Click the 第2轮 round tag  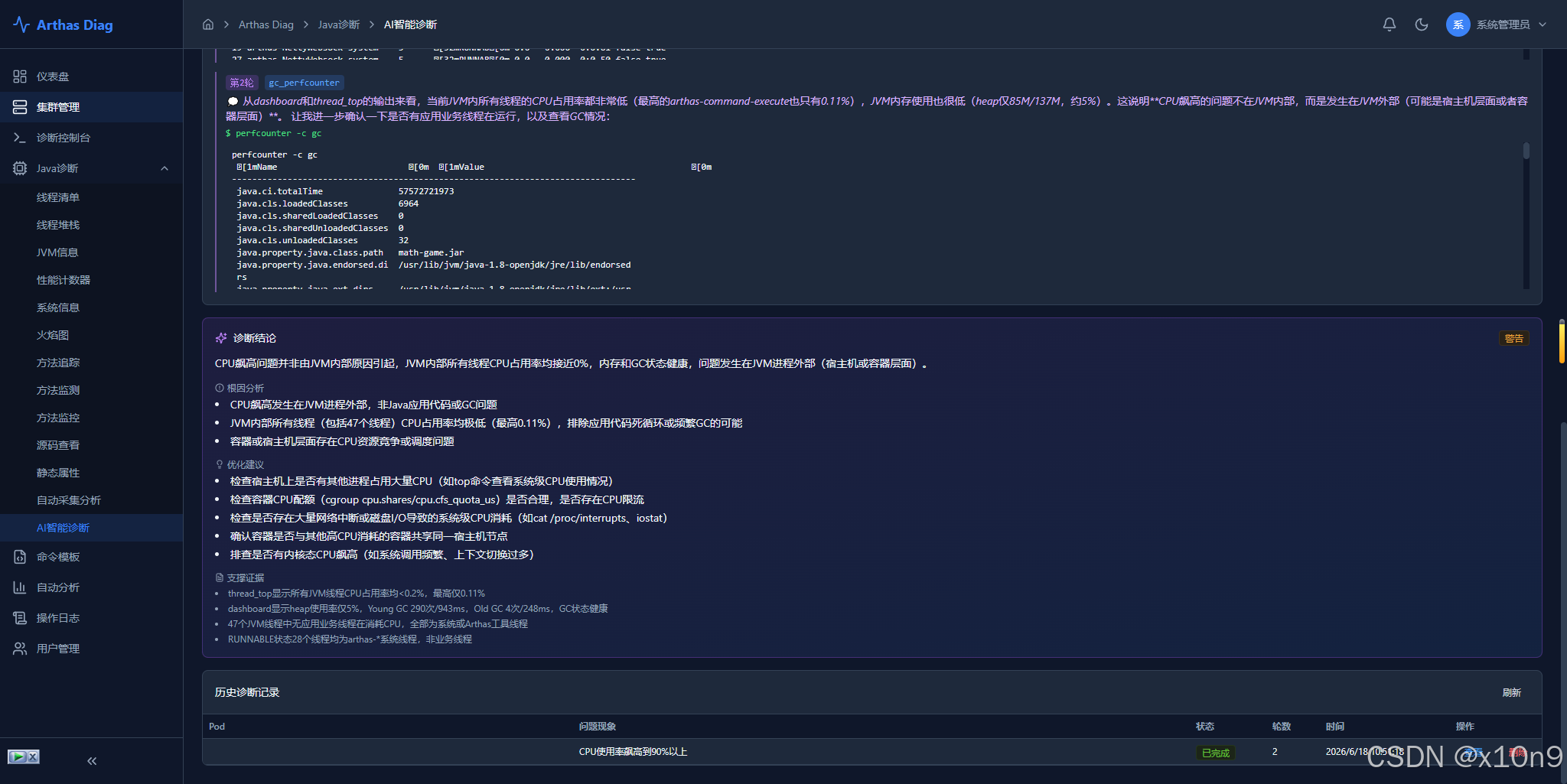pyautogui.click(x=242, y=83)
